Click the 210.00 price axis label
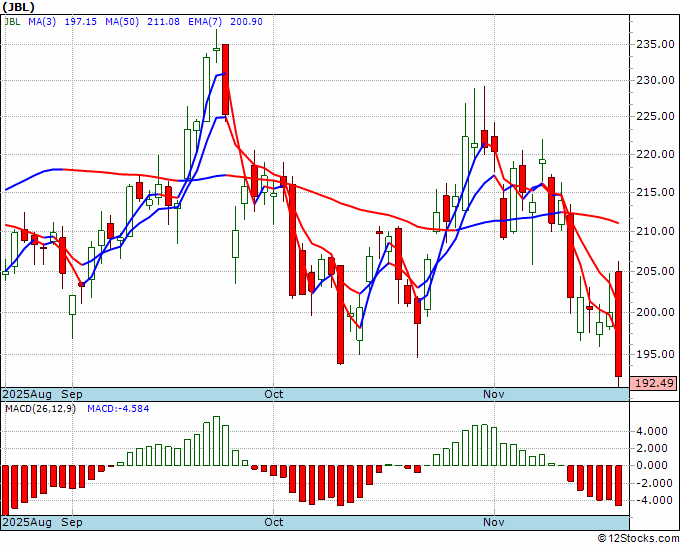The width and height of the screenshot is (680, 546). click(x=655, y=231)
